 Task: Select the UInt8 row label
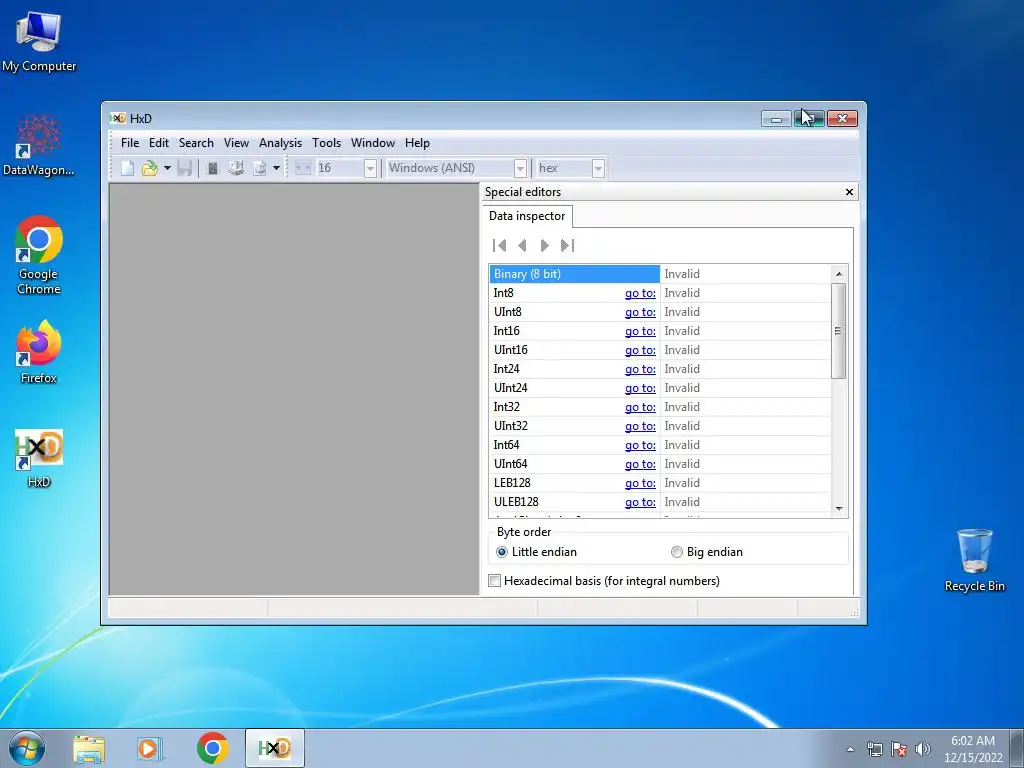click(x=507, y=312)
